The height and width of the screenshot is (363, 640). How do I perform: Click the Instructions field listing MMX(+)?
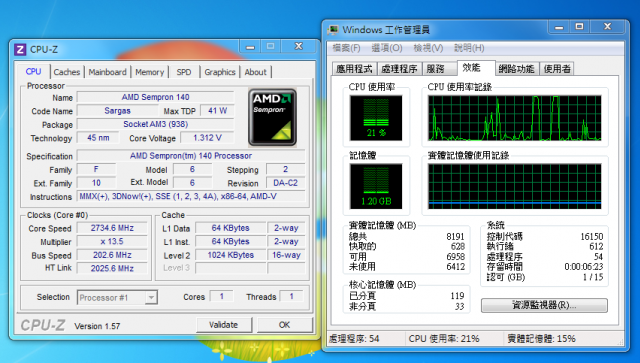click(x=191, y=196)
